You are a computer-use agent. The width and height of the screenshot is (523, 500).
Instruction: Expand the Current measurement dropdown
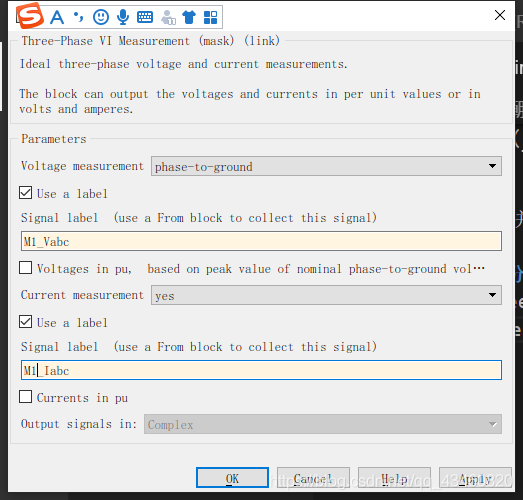326,295
